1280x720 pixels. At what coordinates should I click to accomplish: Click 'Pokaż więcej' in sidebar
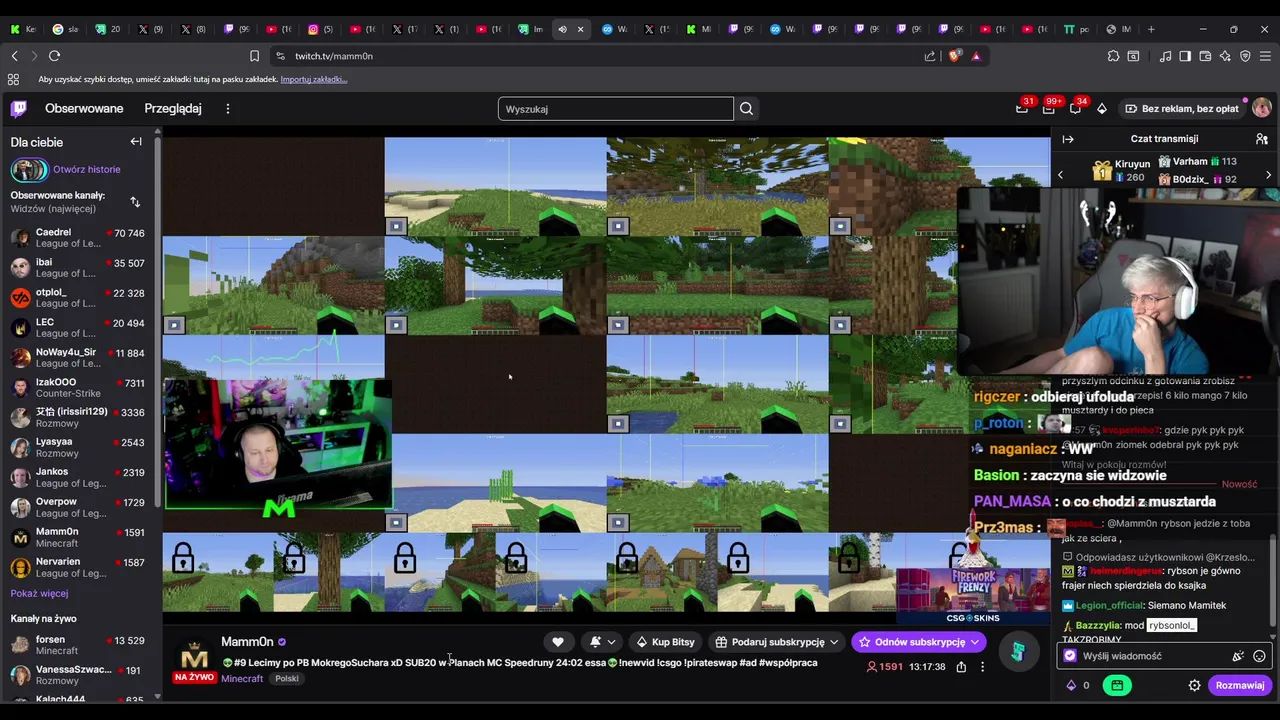[39, 593]
